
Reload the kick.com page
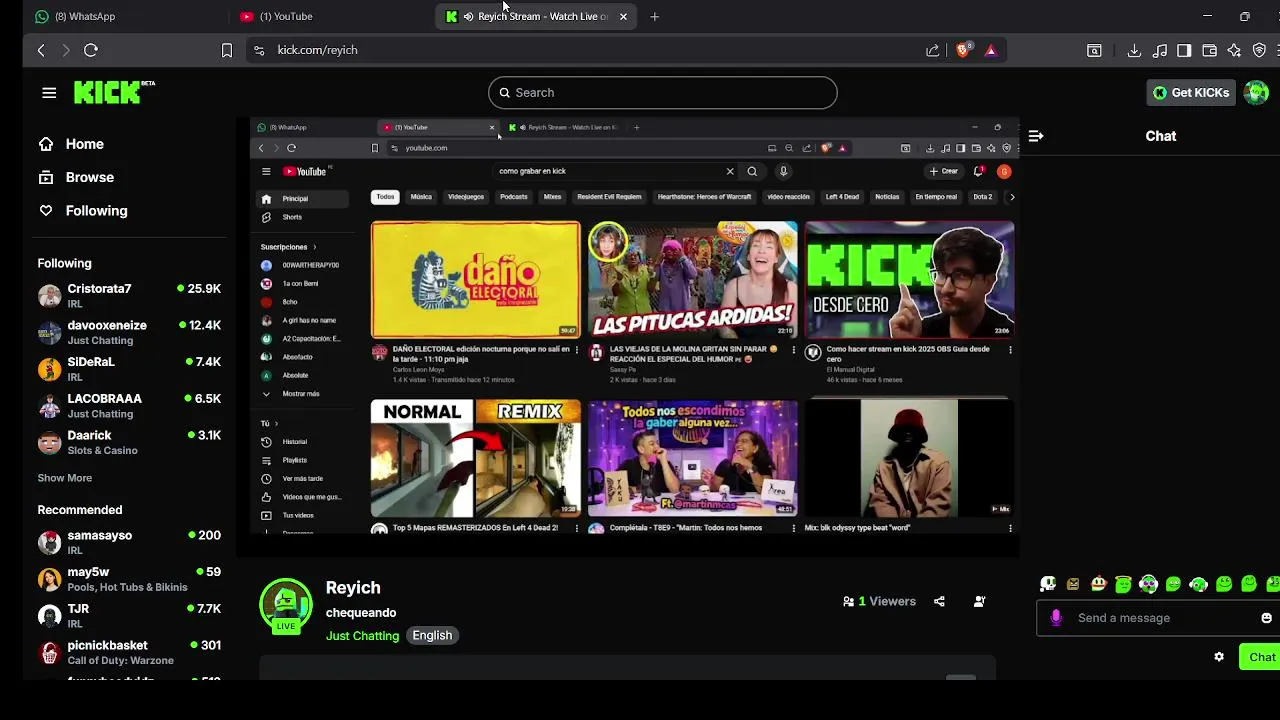point(91,50)
